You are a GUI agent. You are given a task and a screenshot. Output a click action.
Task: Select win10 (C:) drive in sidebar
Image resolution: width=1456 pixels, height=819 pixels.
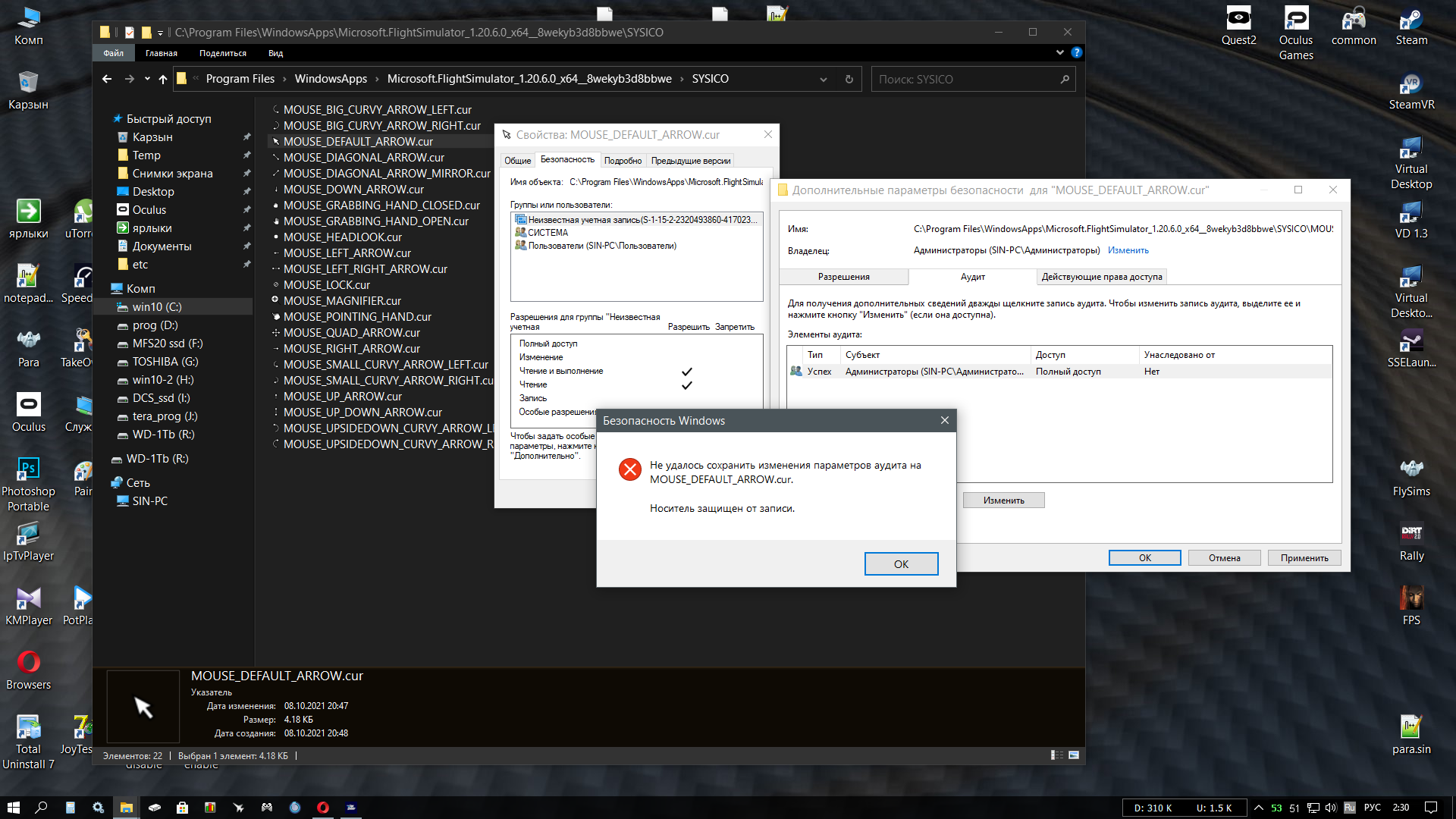[156, 307]
